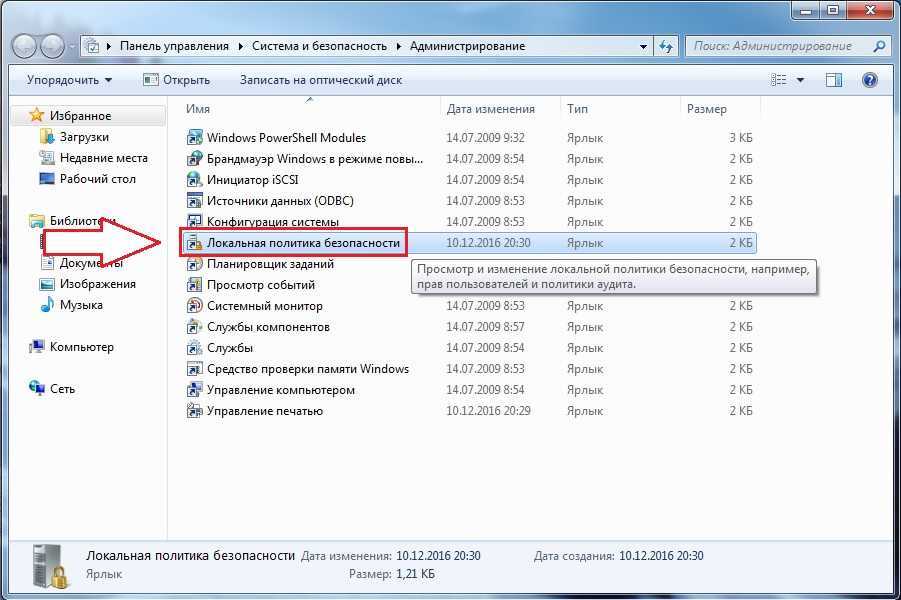Click the Панель управления breadcrumb
The height and width of the screenshot is (600, 901).
tap(174, 46)
